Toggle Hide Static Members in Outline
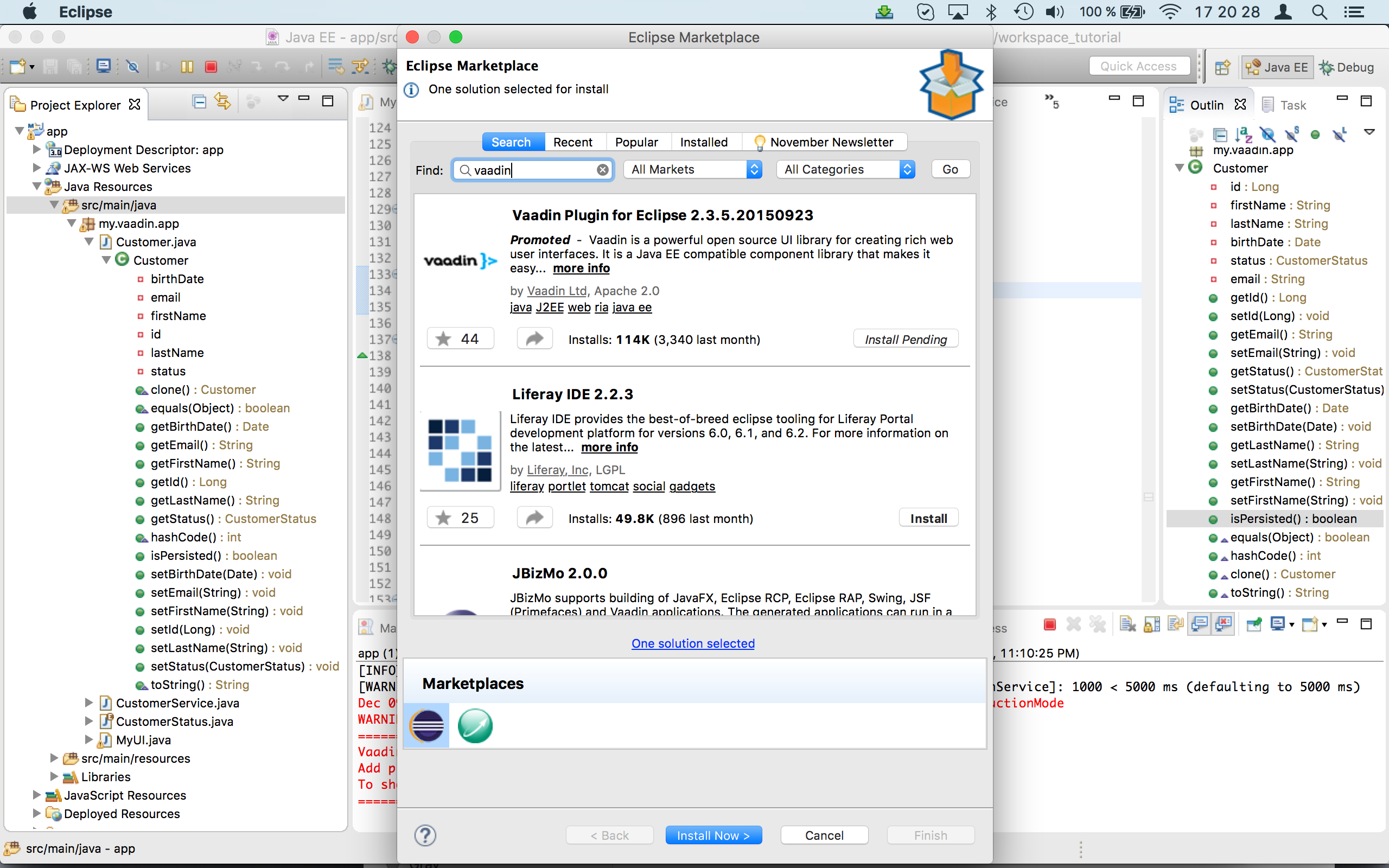Viewport: 1389px width, 868px height. coord(1291,135)
